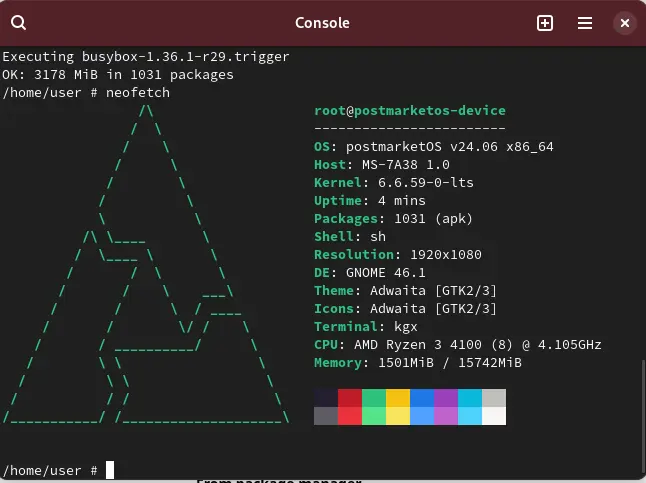646x483 pixels.
Task: Click the 'Executing busybox-1.36.1-r29.trigger' line
Action: [146, 56]
